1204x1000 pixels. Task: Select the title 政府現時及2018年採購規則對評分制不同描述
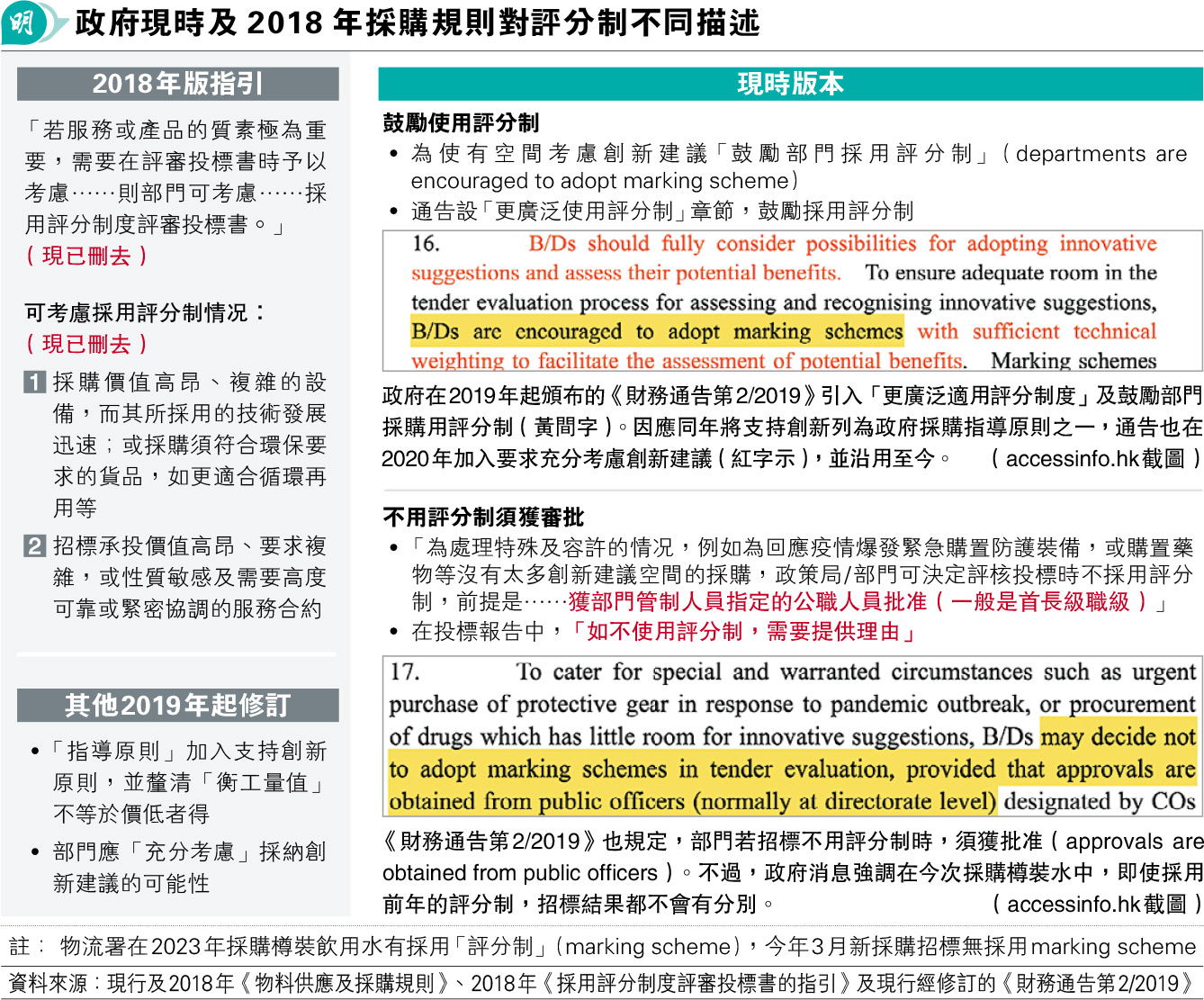tap(418, 23)
